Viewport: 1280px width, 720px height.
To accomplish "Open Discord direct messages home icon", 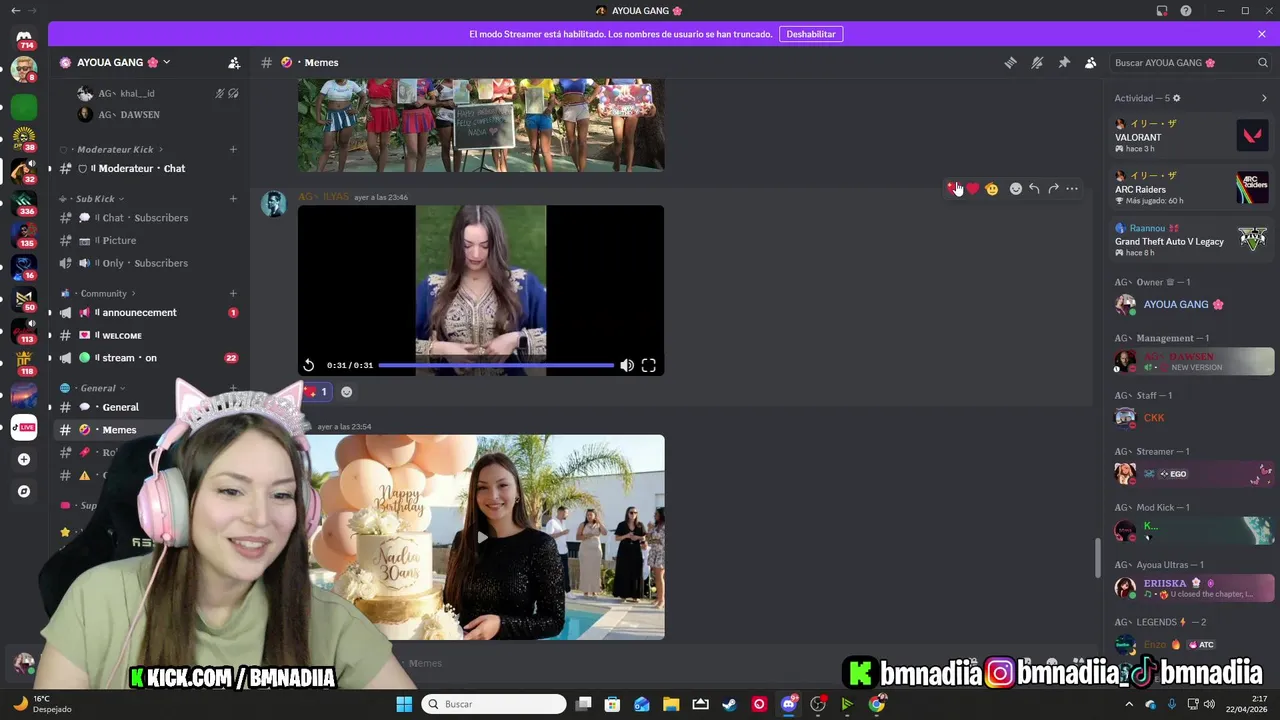I will pos(24,39).
